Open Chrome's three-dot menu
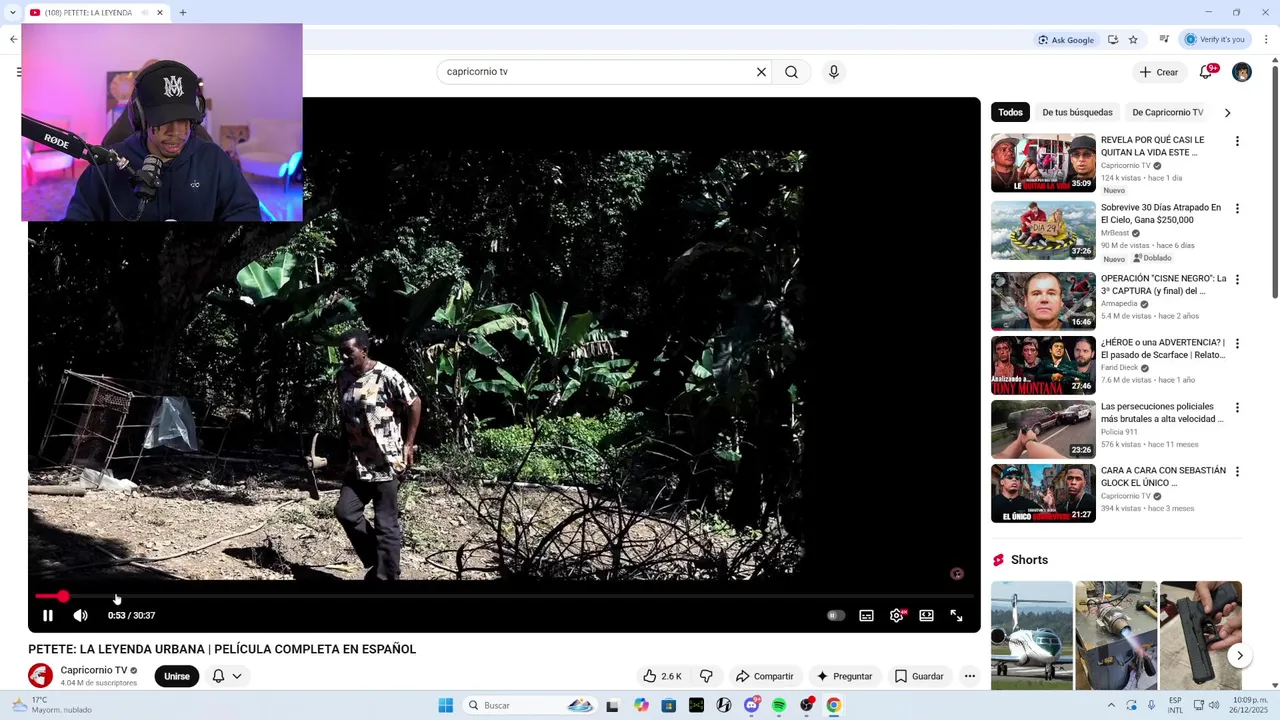The width and height of the screenshot is (1280, 720). pyautogui.click(x=1266, y=40)
